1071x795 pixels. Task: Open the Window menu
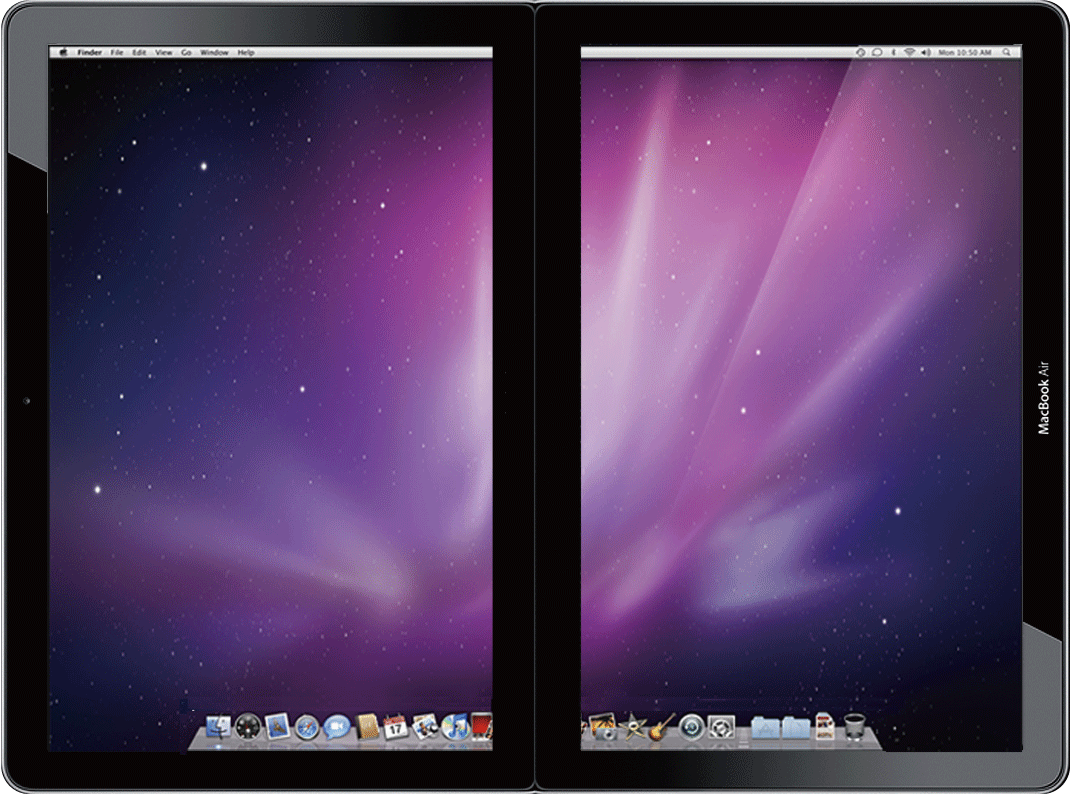click(x=214, y=52)
